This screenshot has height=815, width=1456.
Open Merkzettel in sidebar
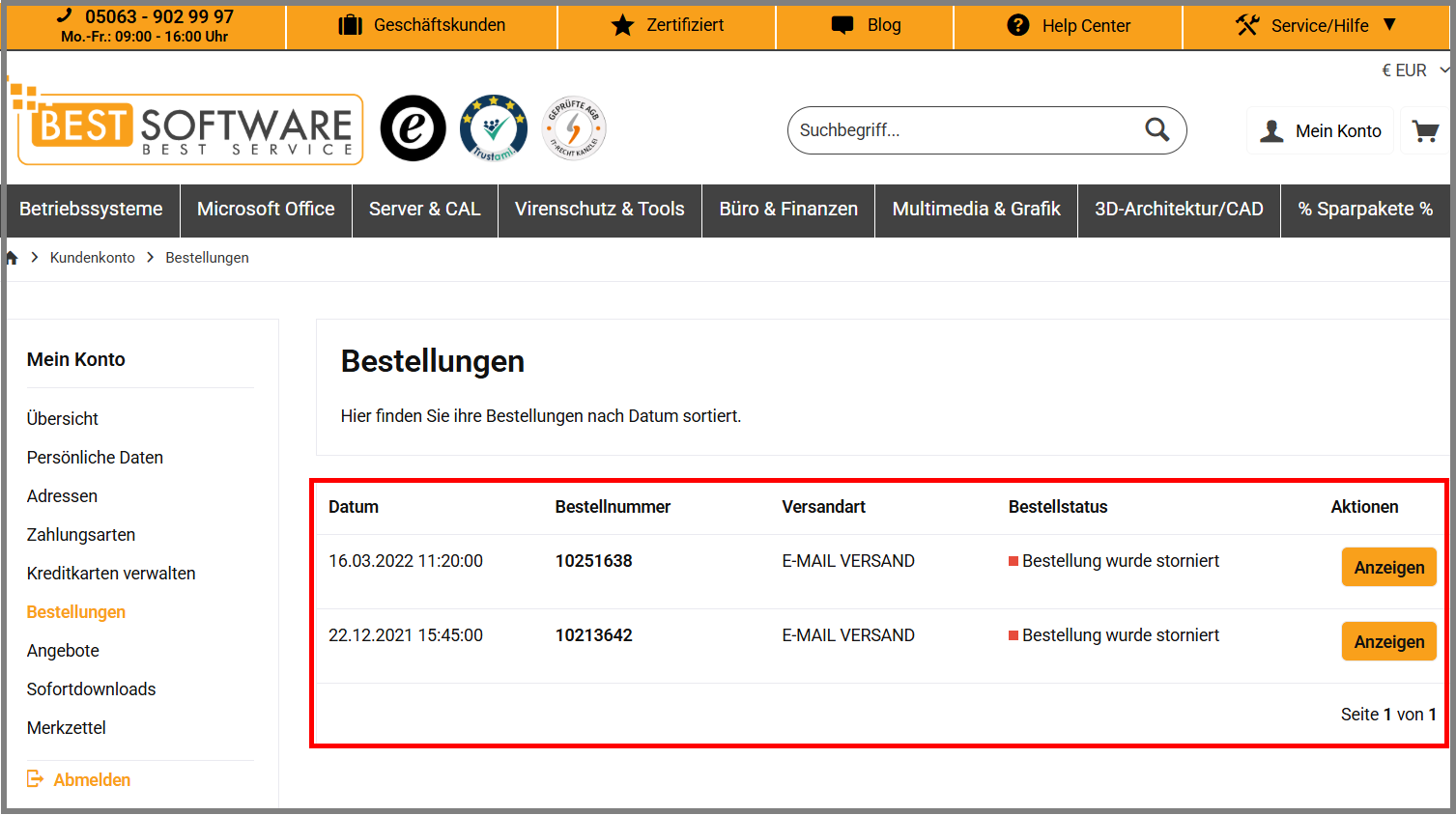click(67, 728)
